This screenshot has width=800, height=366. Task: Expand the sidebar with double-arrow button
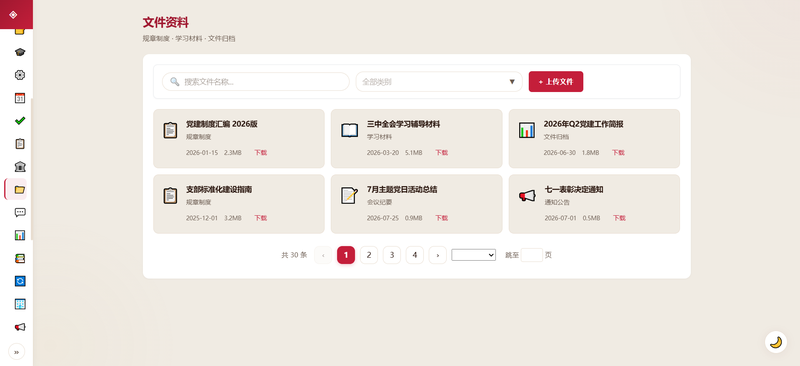click(x=16, y=352)
